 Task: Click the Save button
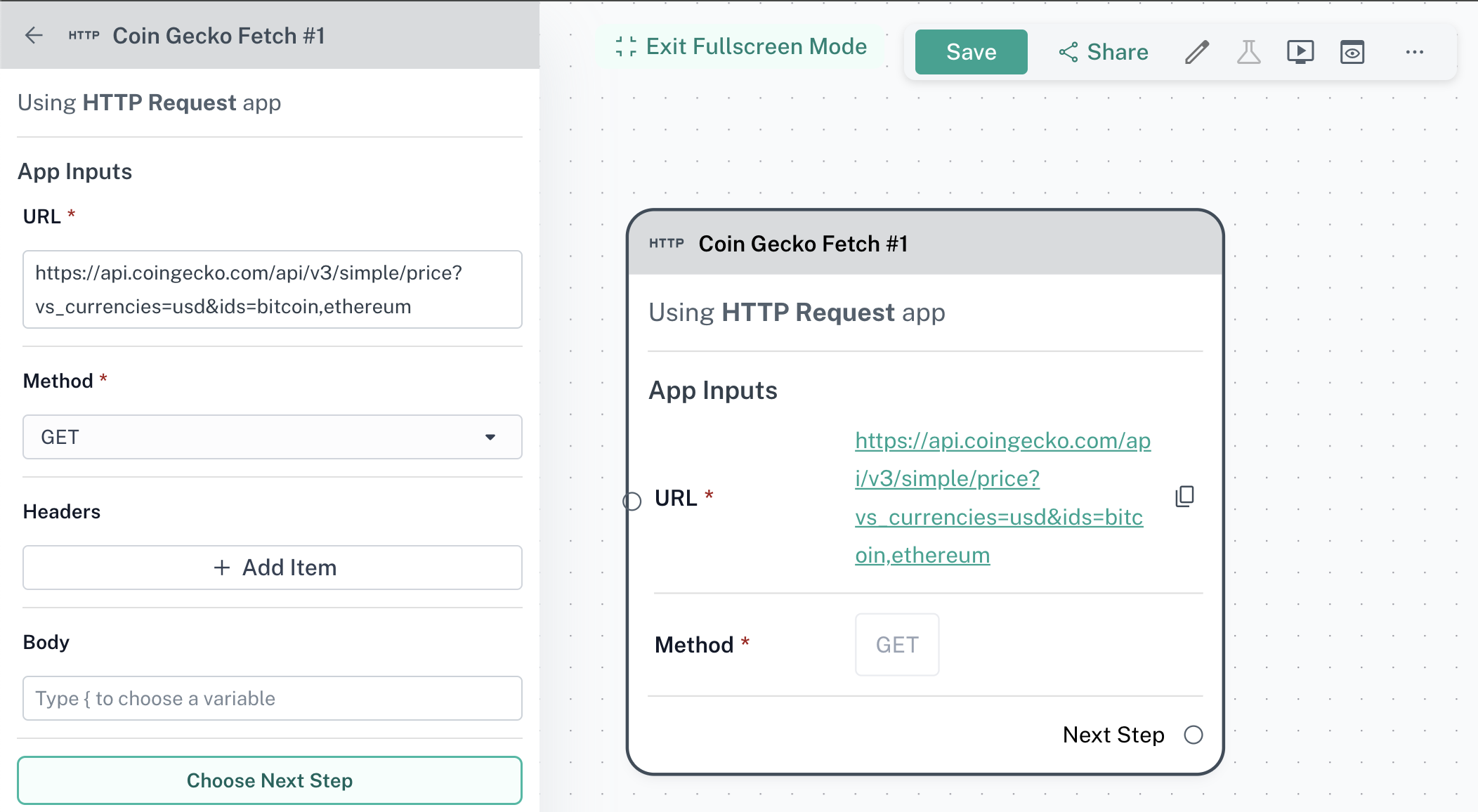[x=971, y=52]
